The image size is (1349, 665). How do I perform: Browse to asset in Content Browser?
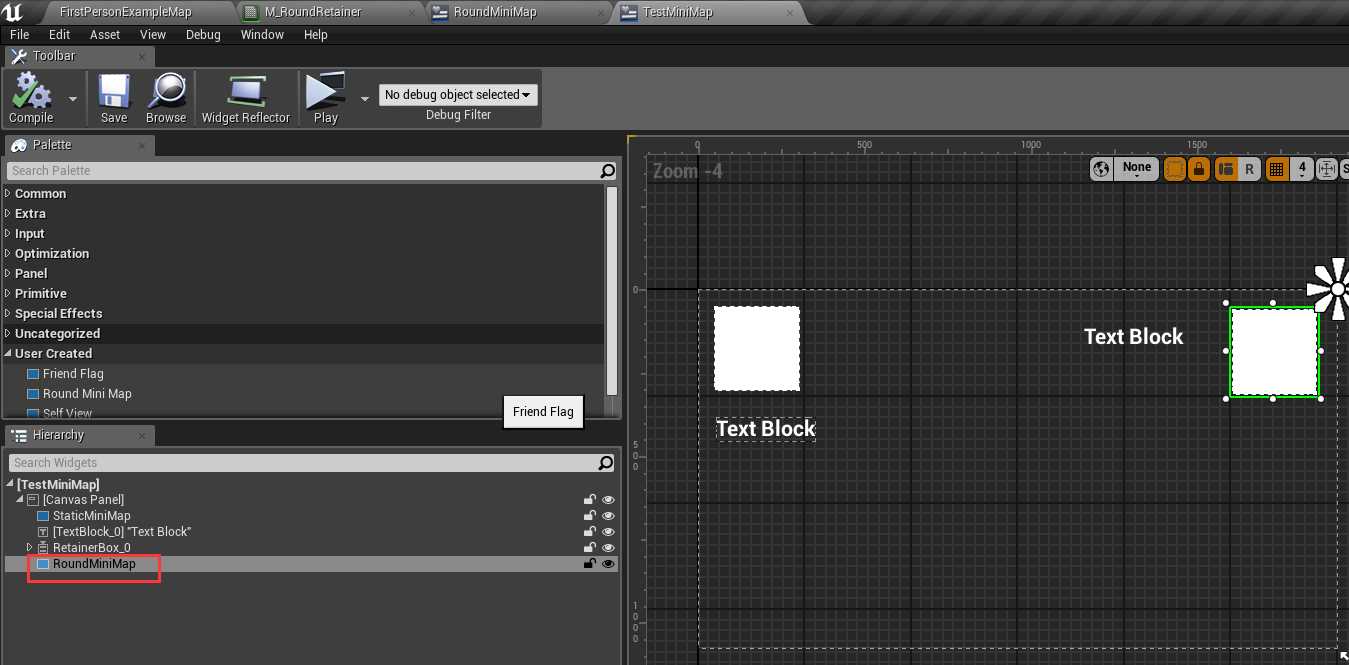click(166, 99)
